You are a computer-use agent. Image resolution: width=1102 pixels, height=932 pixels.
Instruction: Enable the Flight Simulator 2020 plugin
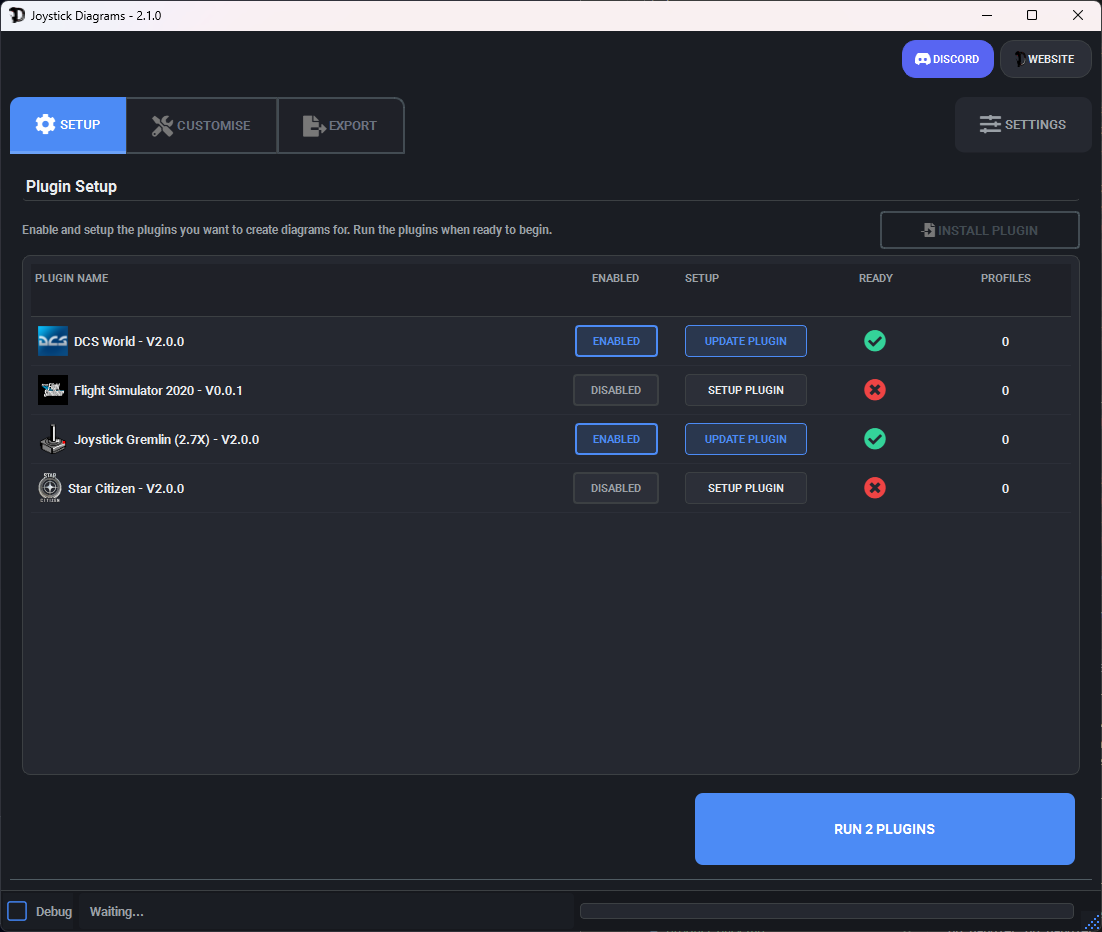click(616, 390)
